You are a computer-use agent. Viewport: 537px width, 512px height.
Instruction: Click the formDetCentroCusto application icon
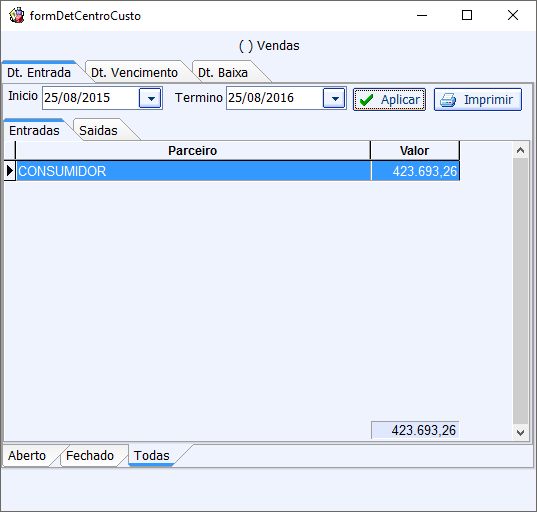click(x=16, y=16)
